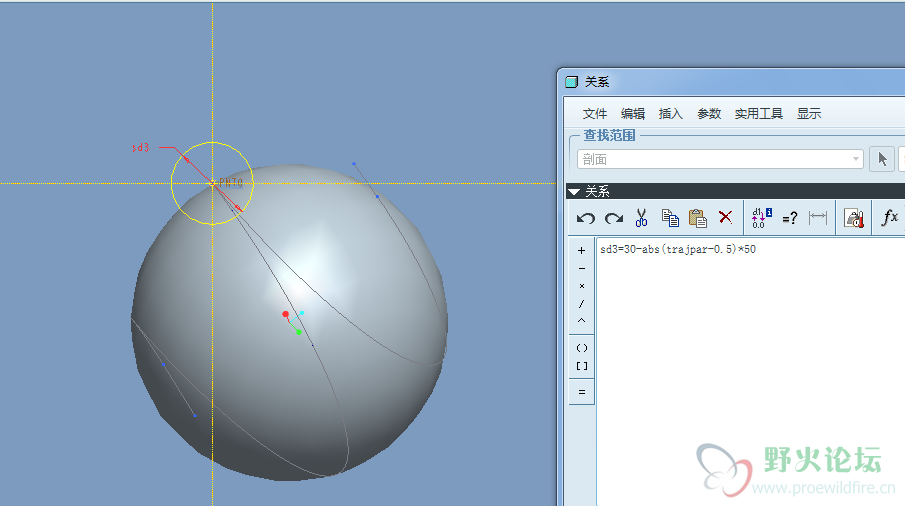Evaluate expression with the =? icon
Viewport: 905px width, 506px height.
(790, 218)
